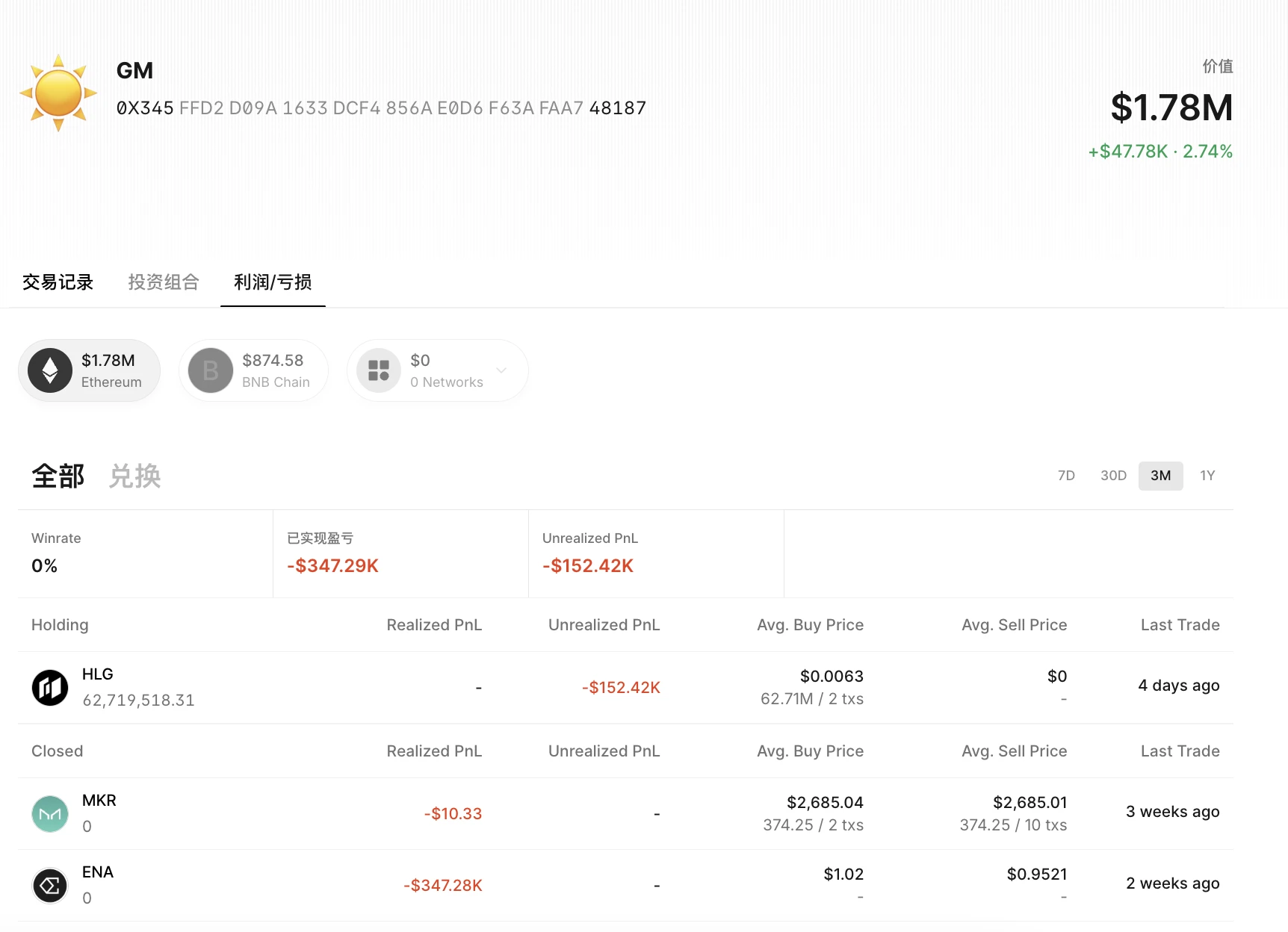Show the 全部 all trades view
Image resolution: width=1288 pixels, height=932 pixels.
(x=58, y=476)
